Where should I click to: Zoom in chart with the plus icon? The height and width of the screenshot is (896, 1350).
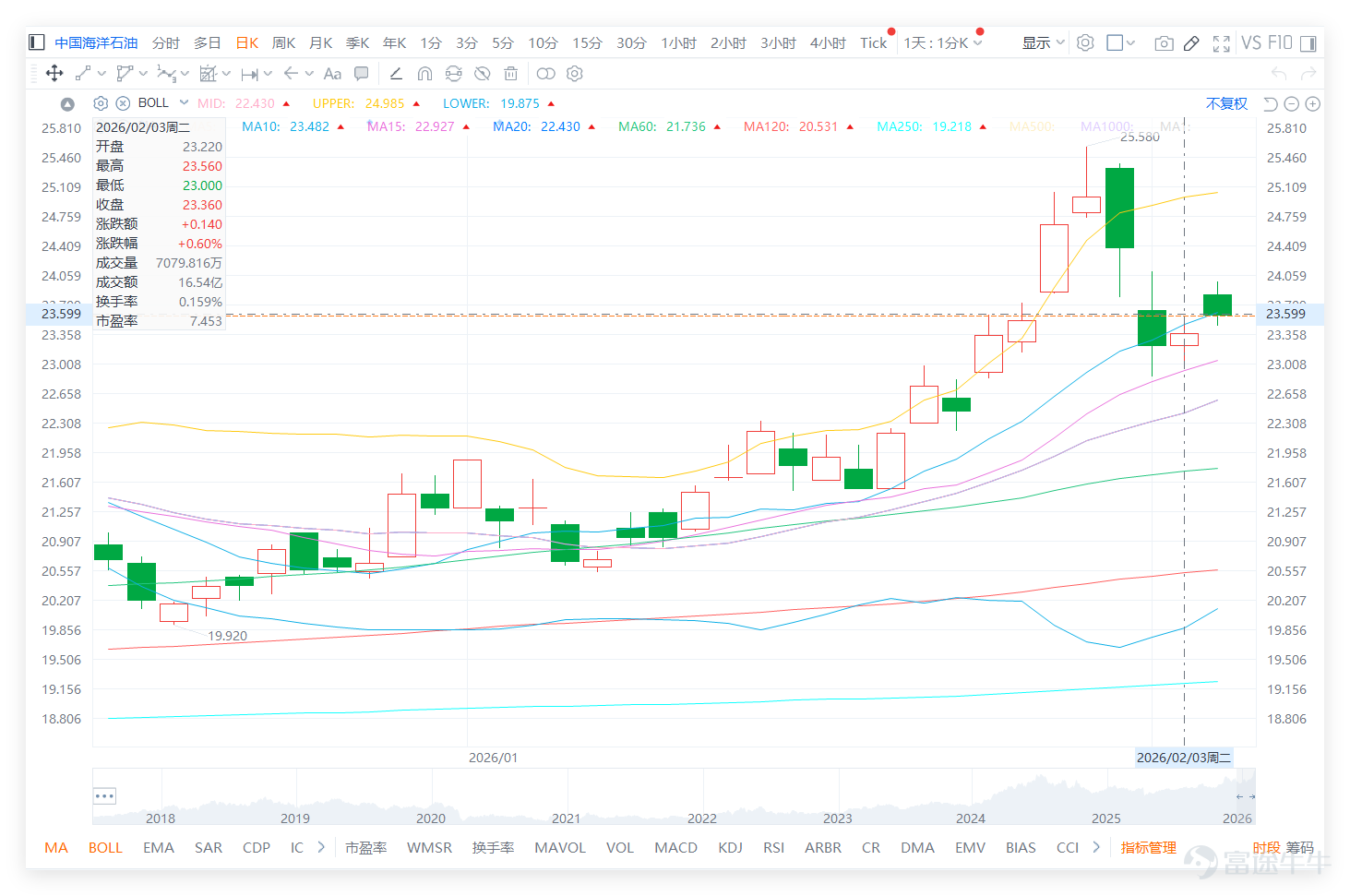coord(1313,104)
